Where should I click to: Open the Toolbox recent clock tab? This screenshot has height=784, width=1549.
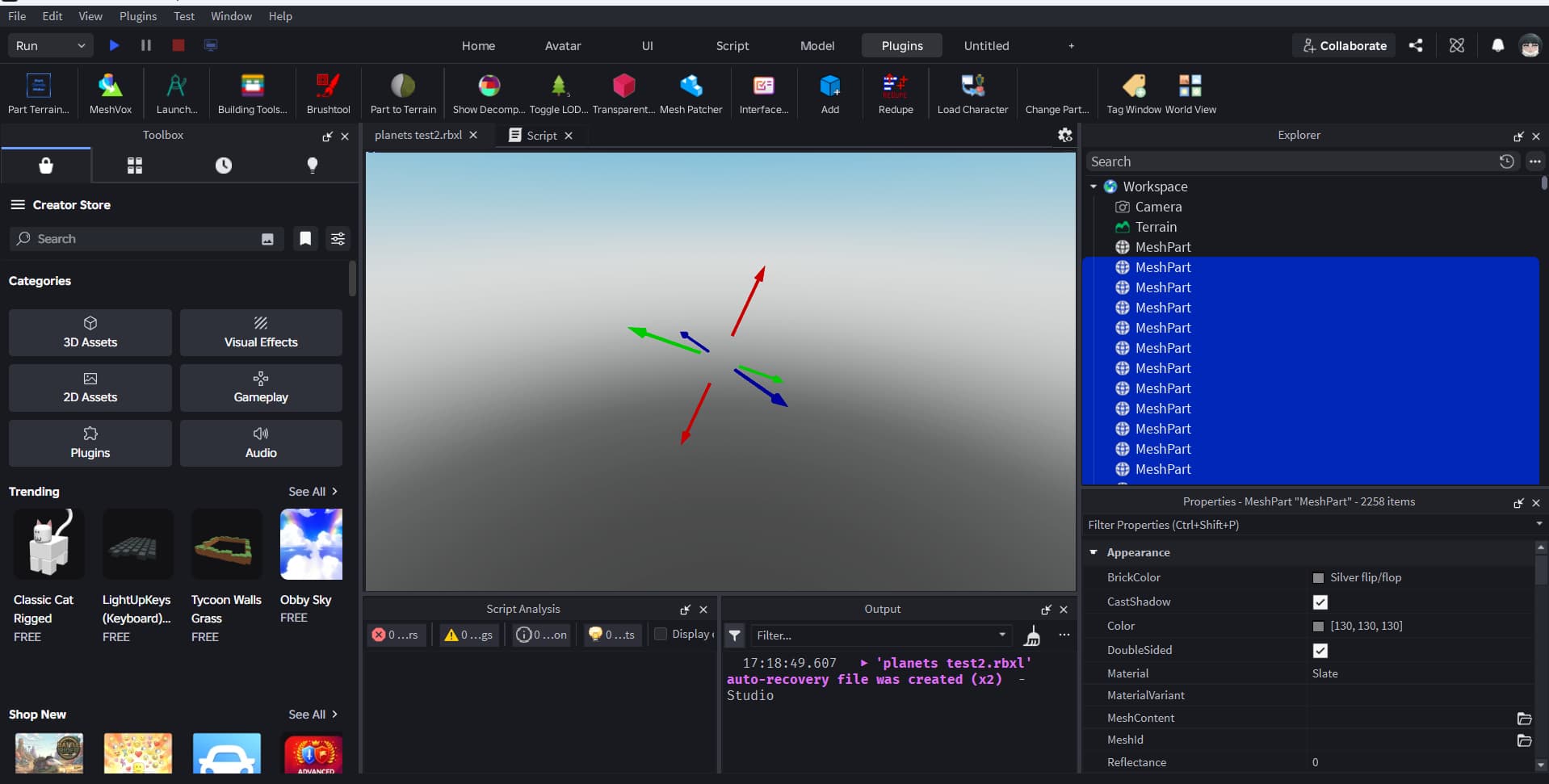[x=224, y=166]
